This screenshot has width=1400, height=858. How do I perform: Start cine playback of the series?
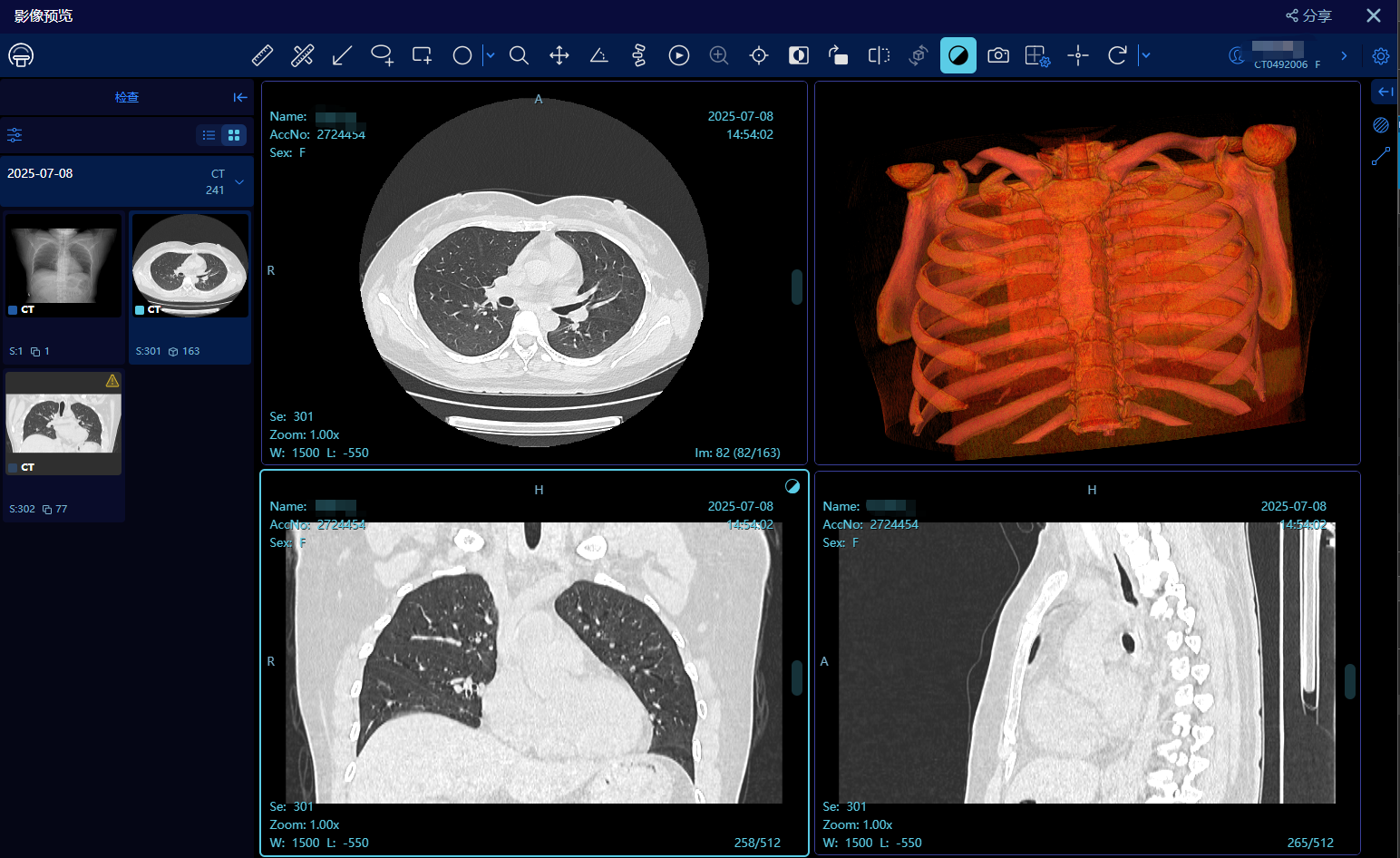coord(679,55)
